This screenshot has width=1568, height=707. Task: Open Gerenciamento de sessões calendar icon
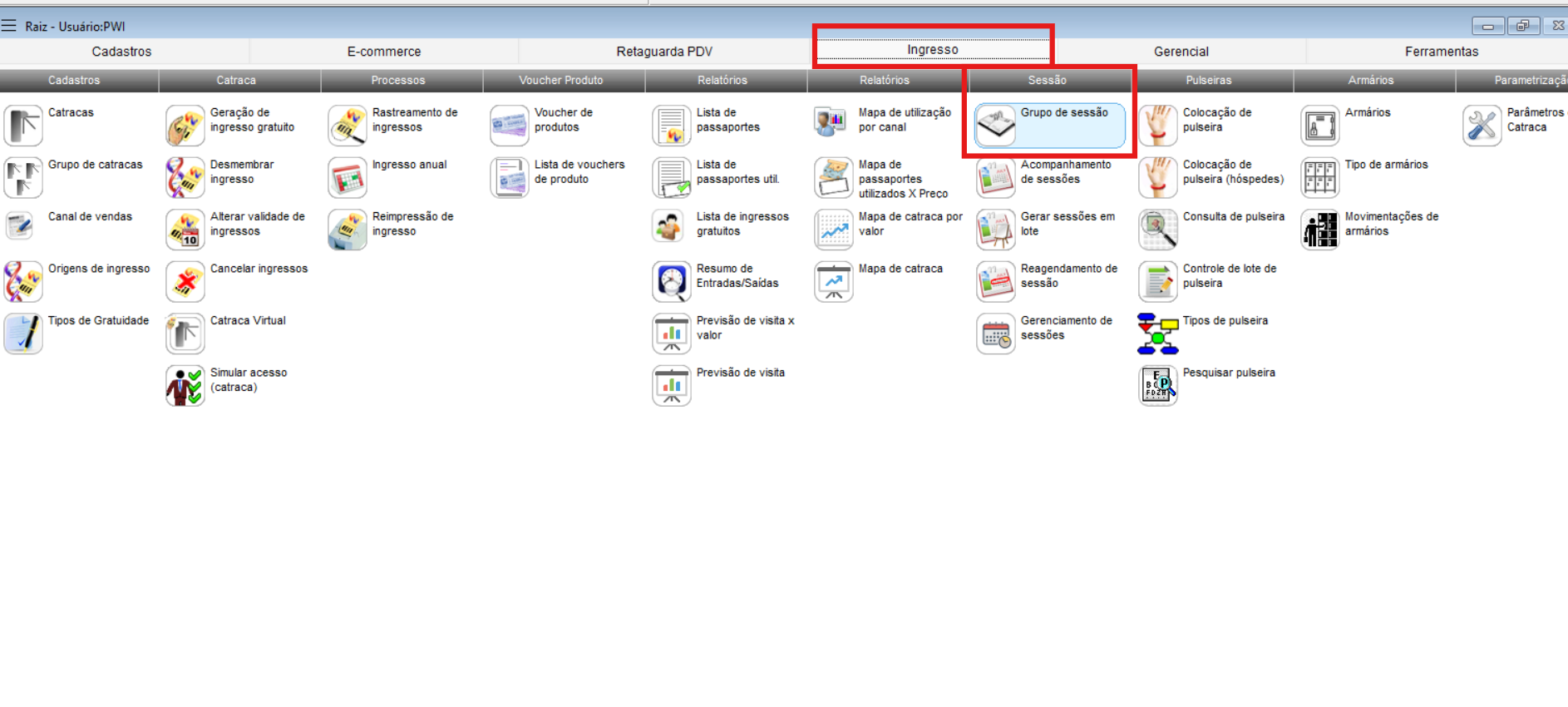pos(995,334)
